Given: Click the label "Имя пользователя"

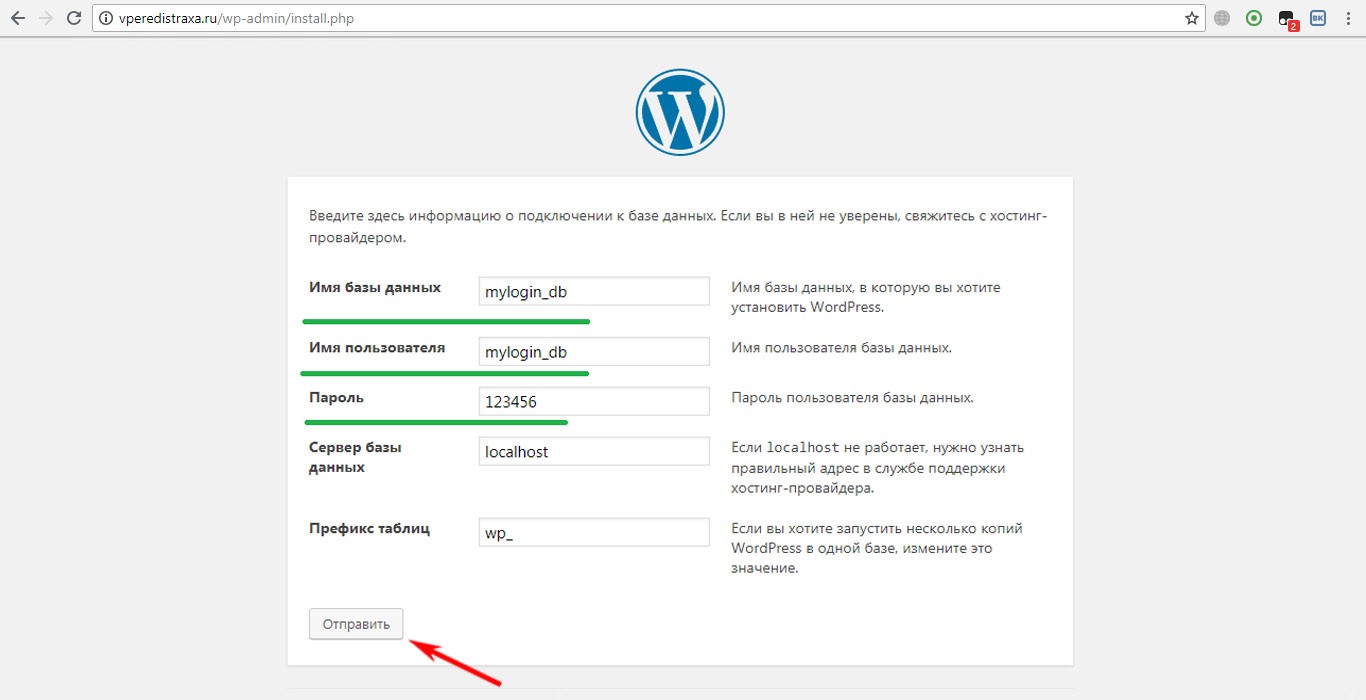Looking at the screenshot, I should coord(377,348).
